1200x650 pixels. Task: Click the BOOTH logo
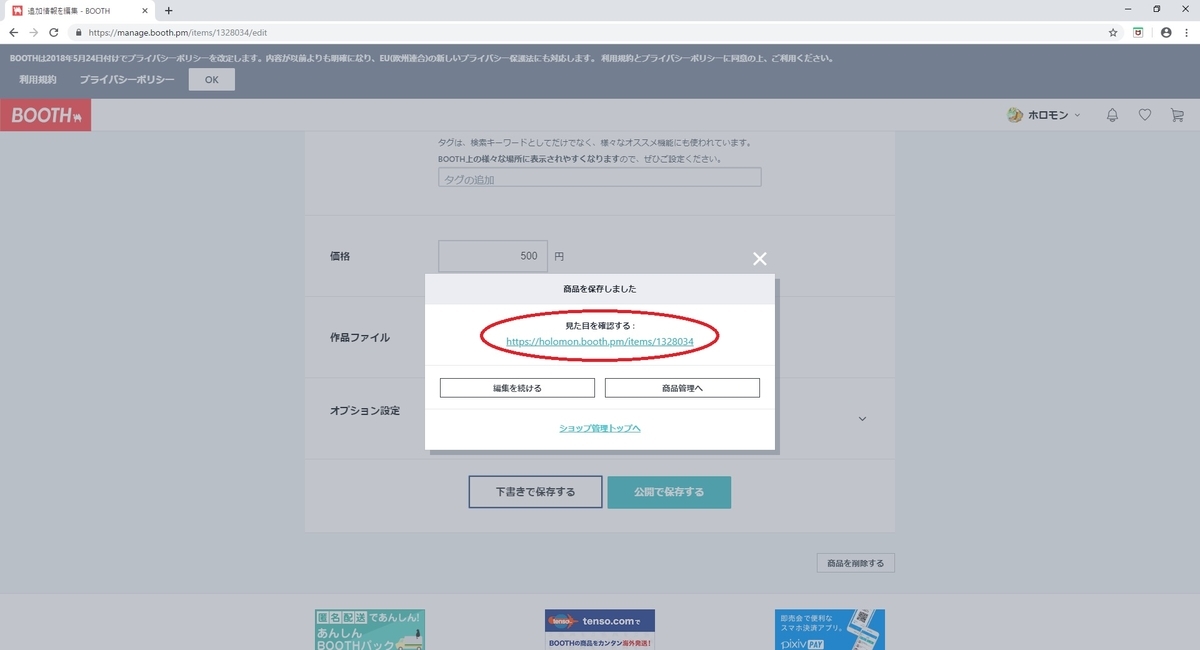(x=45, y=114)
